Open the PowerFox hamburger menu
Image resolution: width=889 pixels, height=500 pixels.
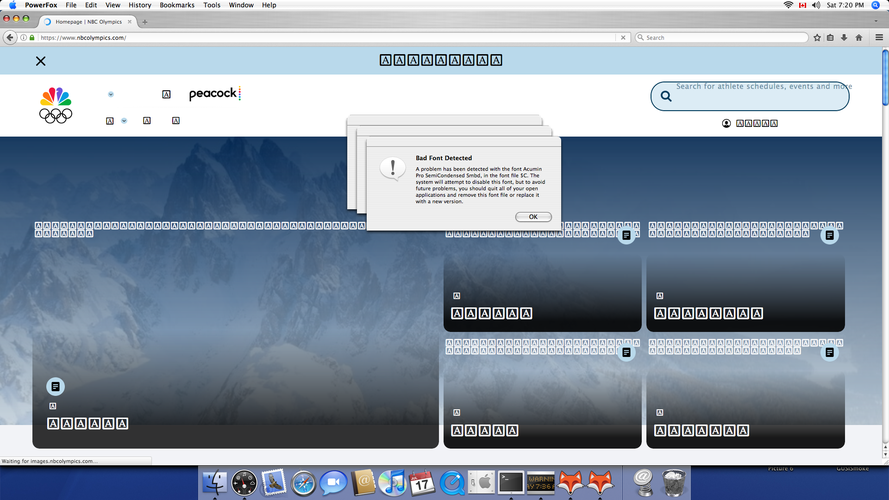(879, 37)
